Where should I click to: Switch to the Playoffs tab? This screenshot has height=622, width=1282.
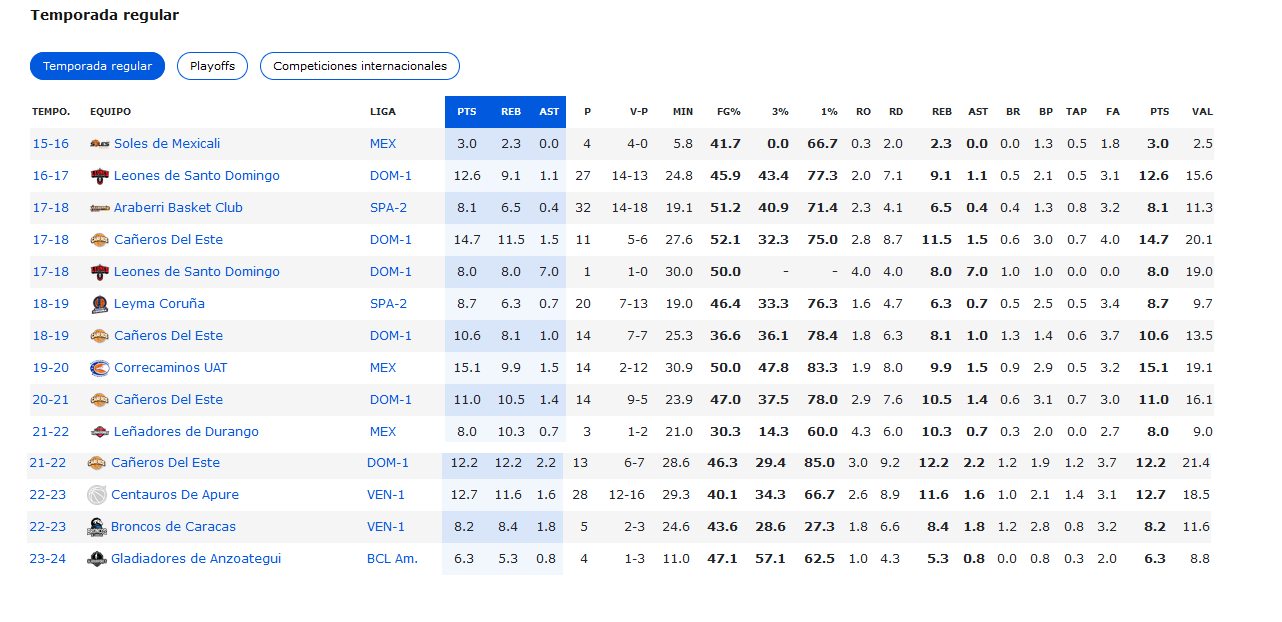point(212,66)
